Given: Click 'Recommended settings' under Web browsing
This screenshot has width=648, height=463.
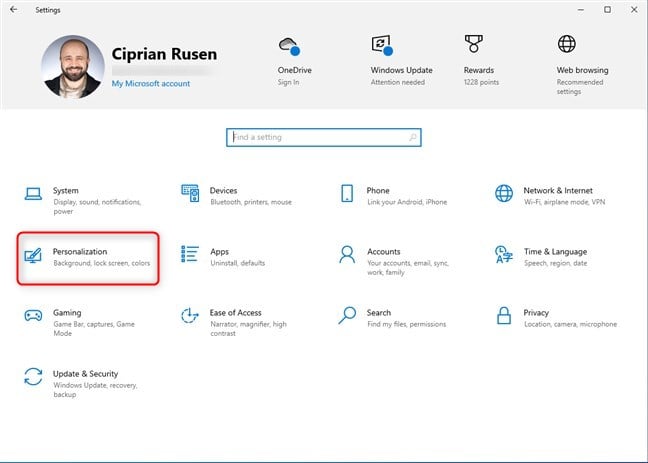Looking at the screenshot, I should [x=580, y=87].
